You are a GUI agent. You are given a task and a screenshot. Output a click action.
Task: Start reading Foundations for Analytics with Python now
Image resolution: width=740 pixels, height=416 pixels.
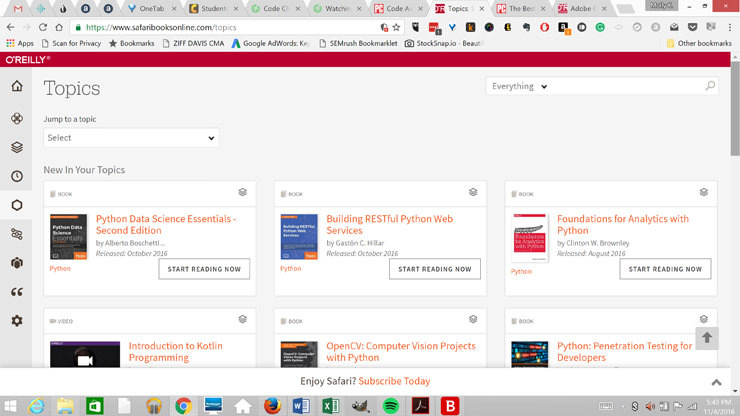665,269
